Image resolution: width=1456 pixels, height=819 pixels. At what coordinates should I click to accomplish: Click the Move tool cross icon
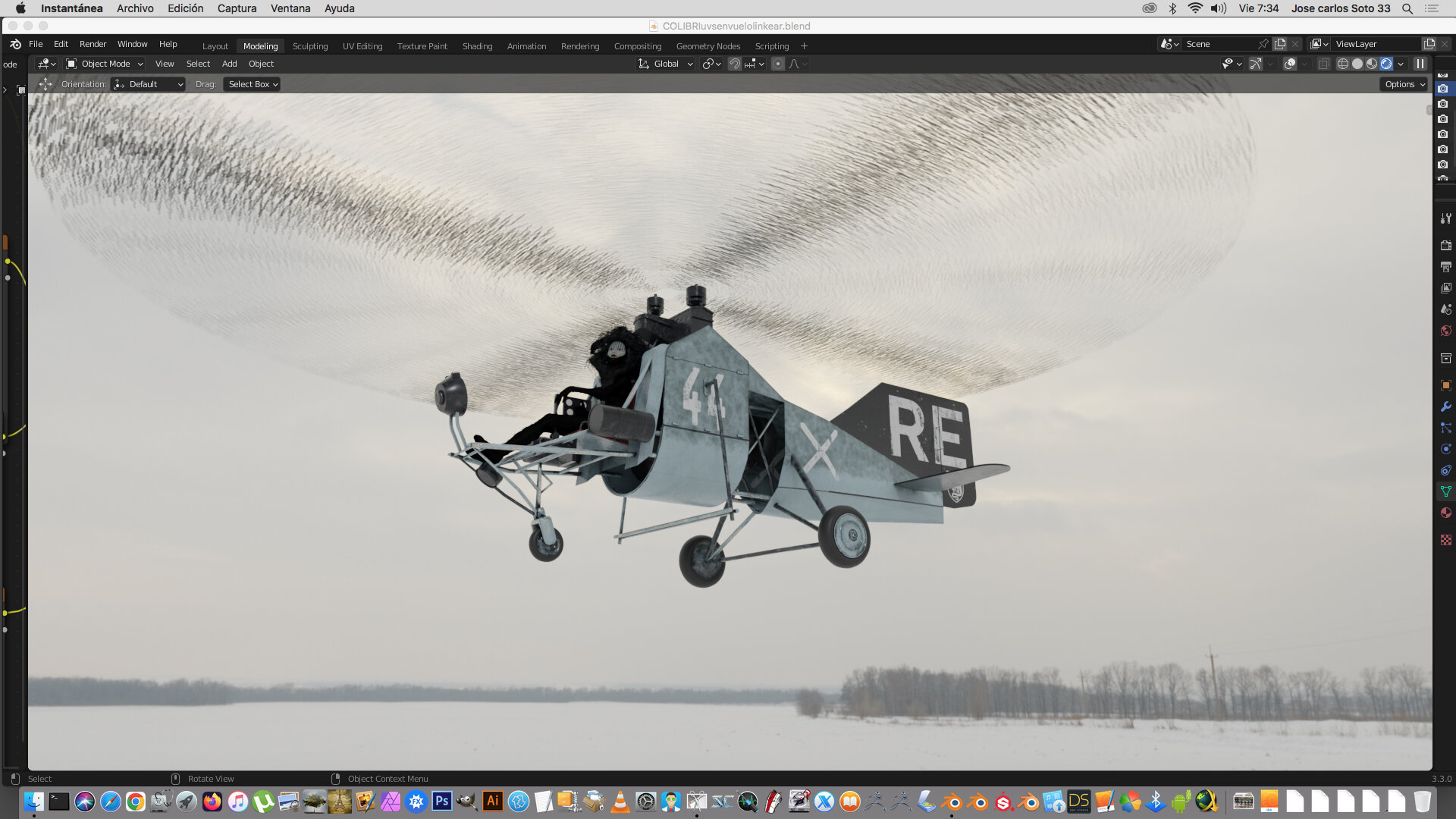point(45,84)
